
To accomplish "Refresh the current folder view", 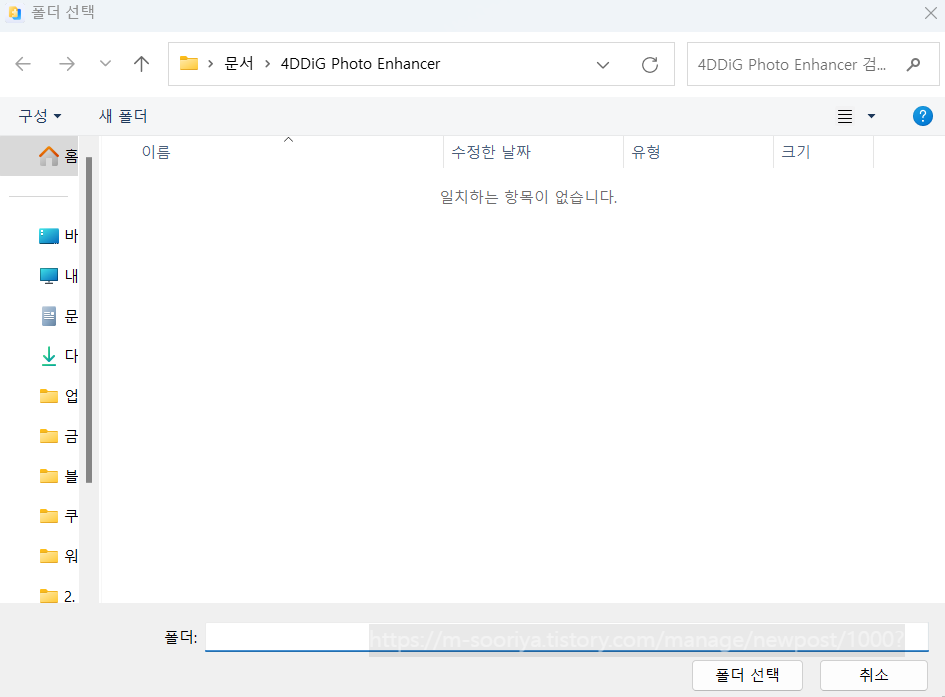I will click(650, 64).
